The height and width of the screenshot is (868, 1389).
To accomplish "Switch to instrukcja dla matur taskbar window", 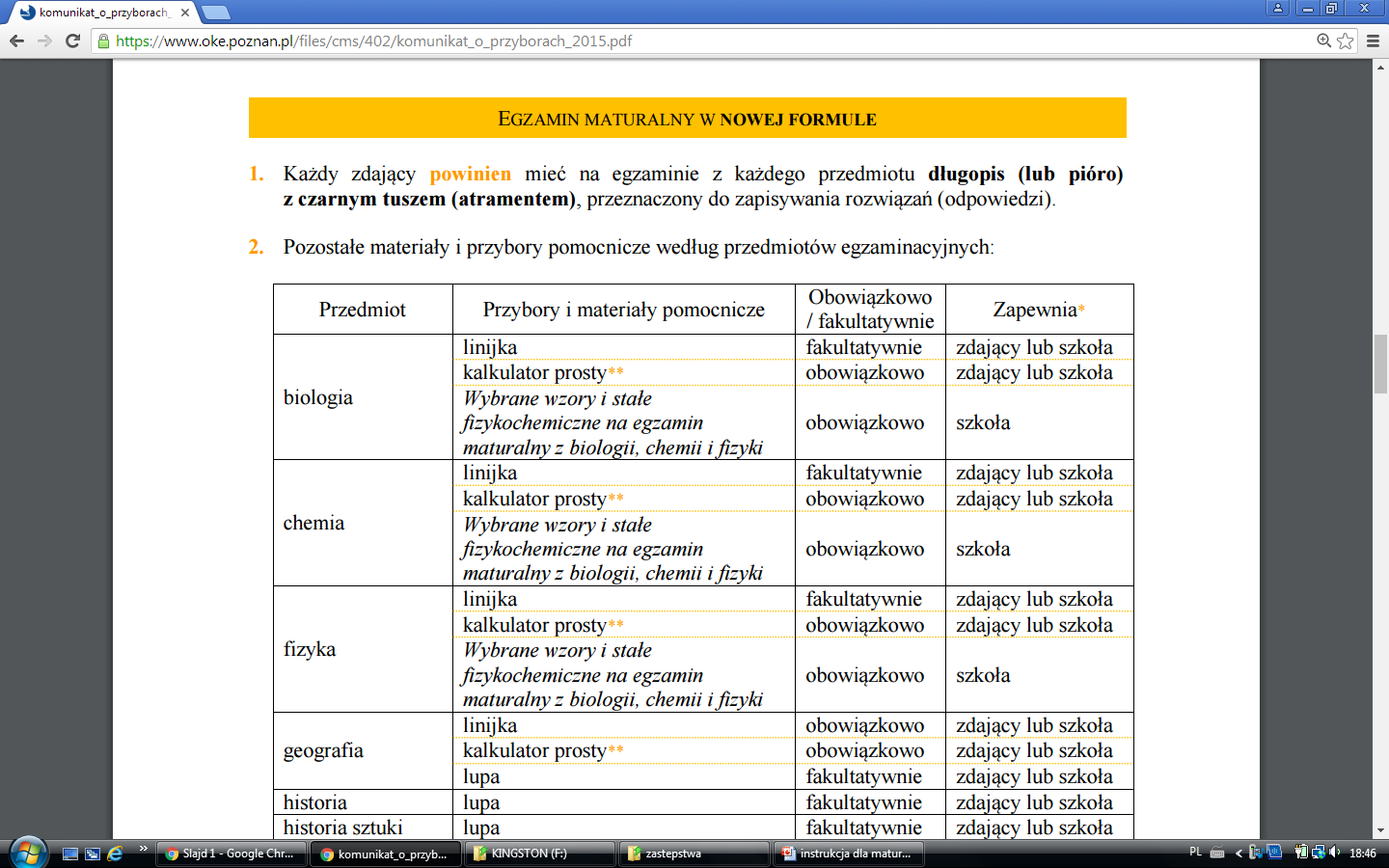I will 849,854.
